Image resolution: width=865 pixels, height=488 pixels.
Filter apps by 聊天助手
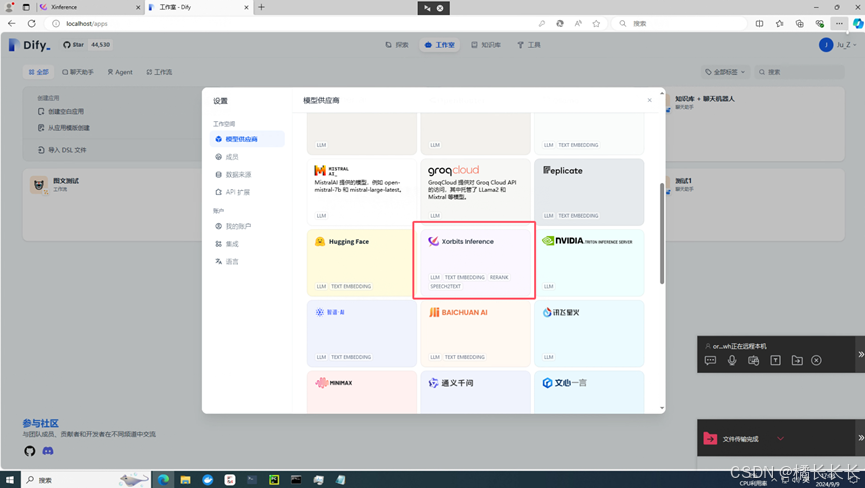click(x=78, y=72)
